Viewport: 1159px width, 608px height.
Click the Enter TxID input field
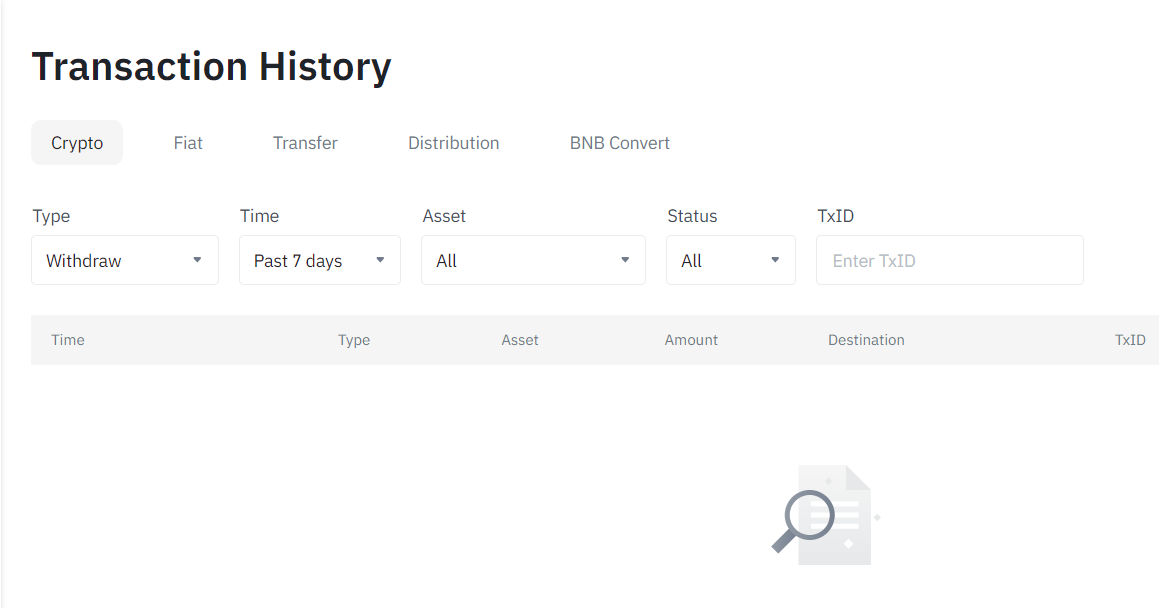tap(949, 260)
